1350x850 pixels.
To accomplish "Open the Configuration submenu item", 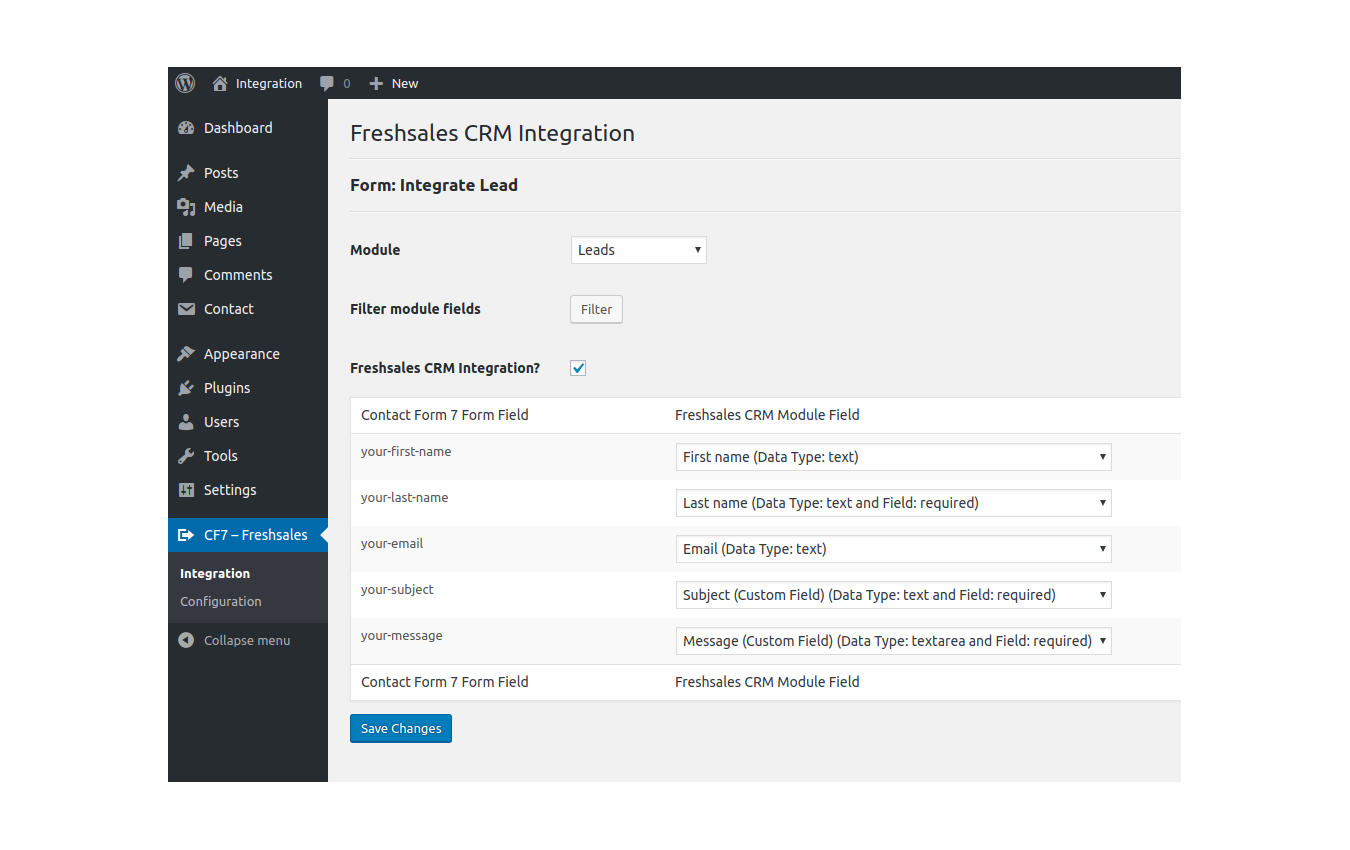I will (221, 601).
